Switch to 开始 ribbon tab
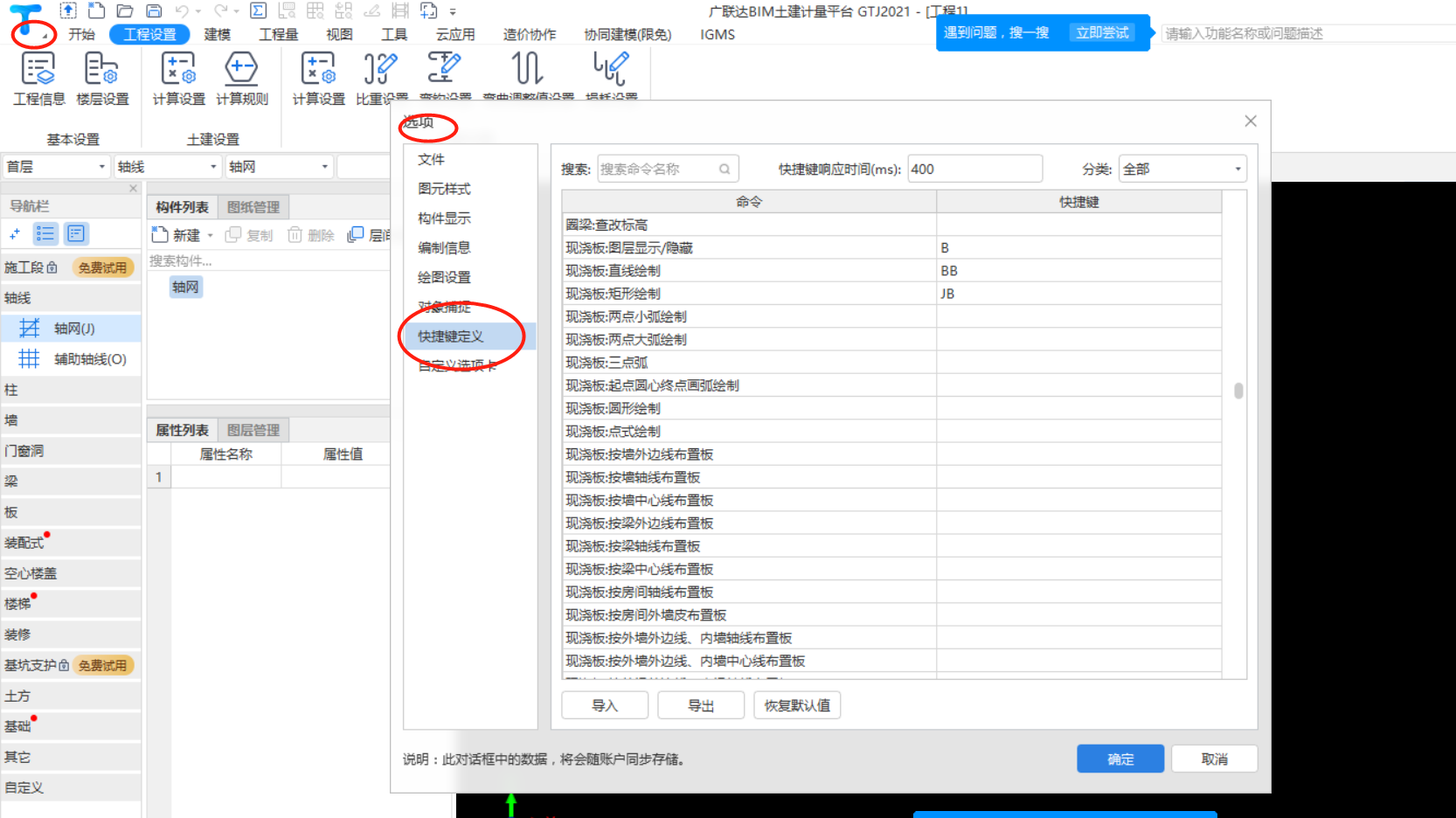 [81, 35]
